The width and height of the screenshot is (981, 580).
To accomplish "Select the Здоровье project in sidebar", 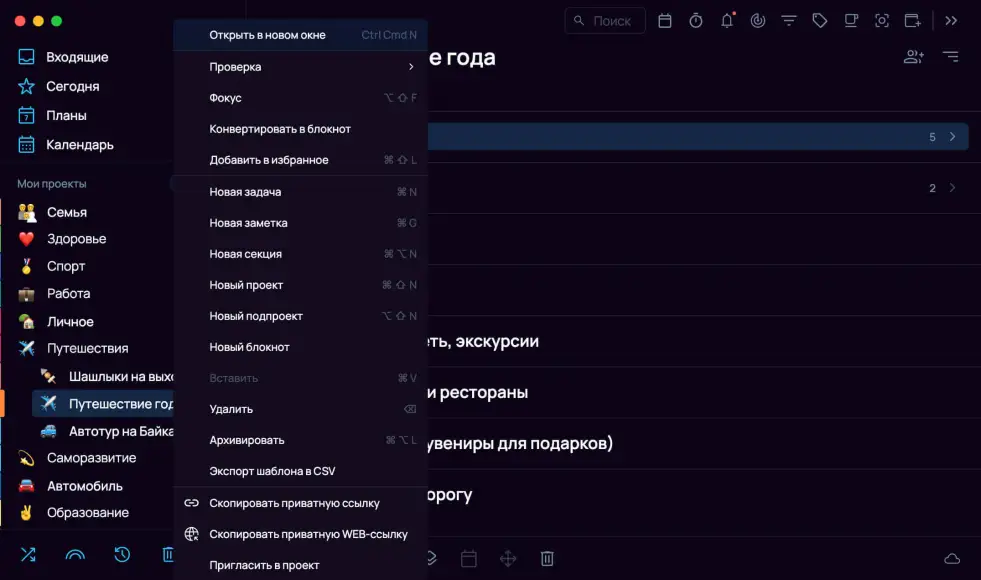I will point(76,239).
